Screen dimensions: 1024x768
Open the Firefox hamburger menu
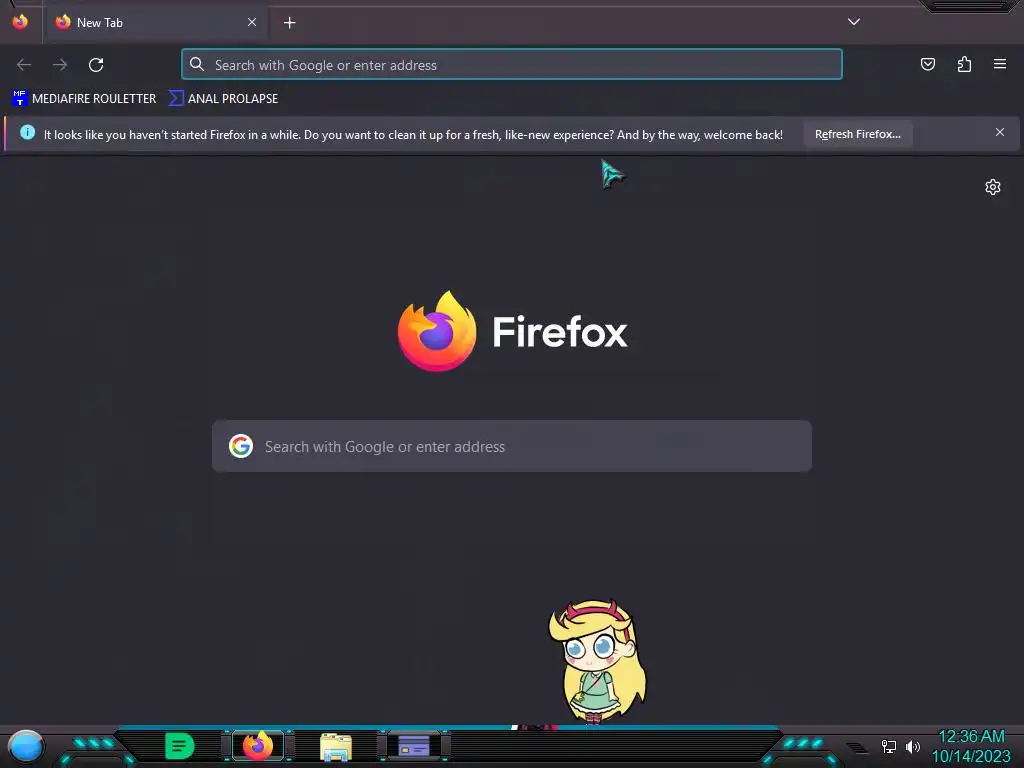coord(1000,64)
